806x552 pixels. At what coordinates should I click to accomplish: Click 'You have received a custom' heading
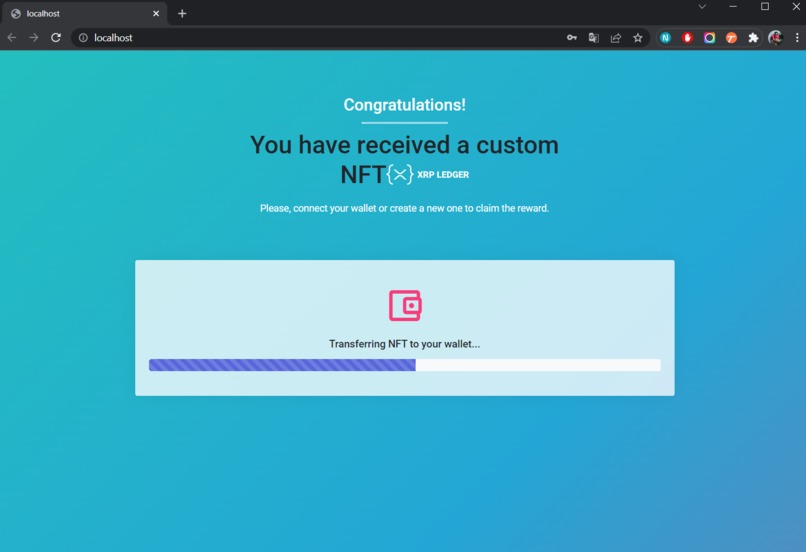(x=405, y=145)
